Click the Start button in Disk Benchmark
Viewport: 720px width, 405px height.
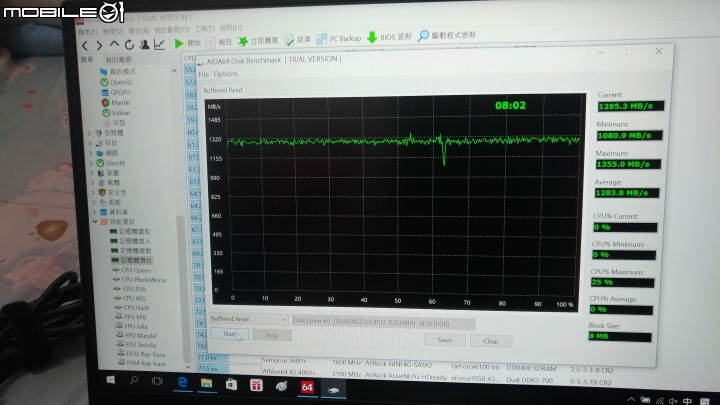click(x=230, y=334)
